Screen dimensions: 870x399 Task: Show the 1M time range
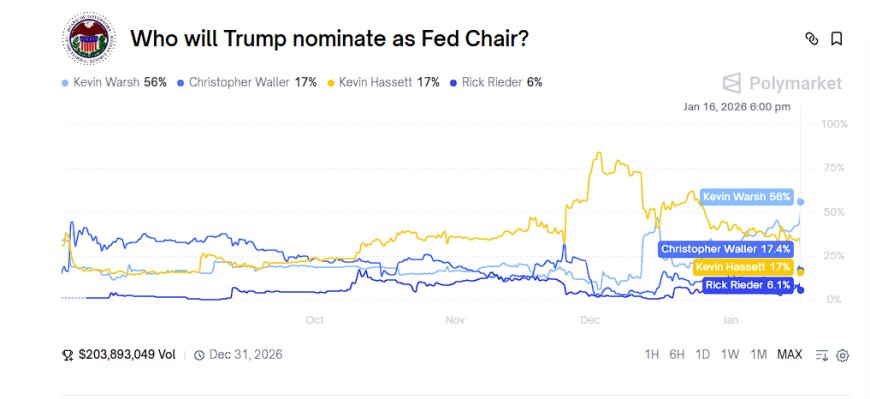(758, 355)
